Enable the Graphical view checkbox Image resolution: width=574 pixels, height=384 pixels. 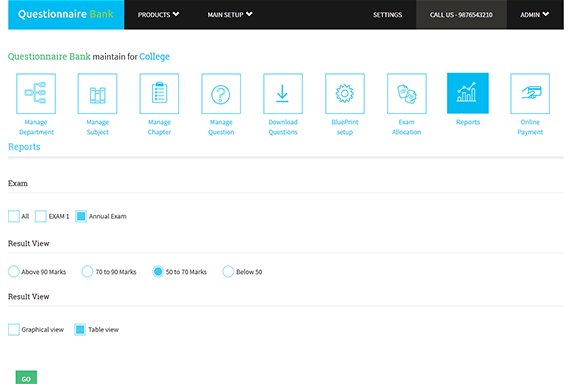(x=14, y=329)
